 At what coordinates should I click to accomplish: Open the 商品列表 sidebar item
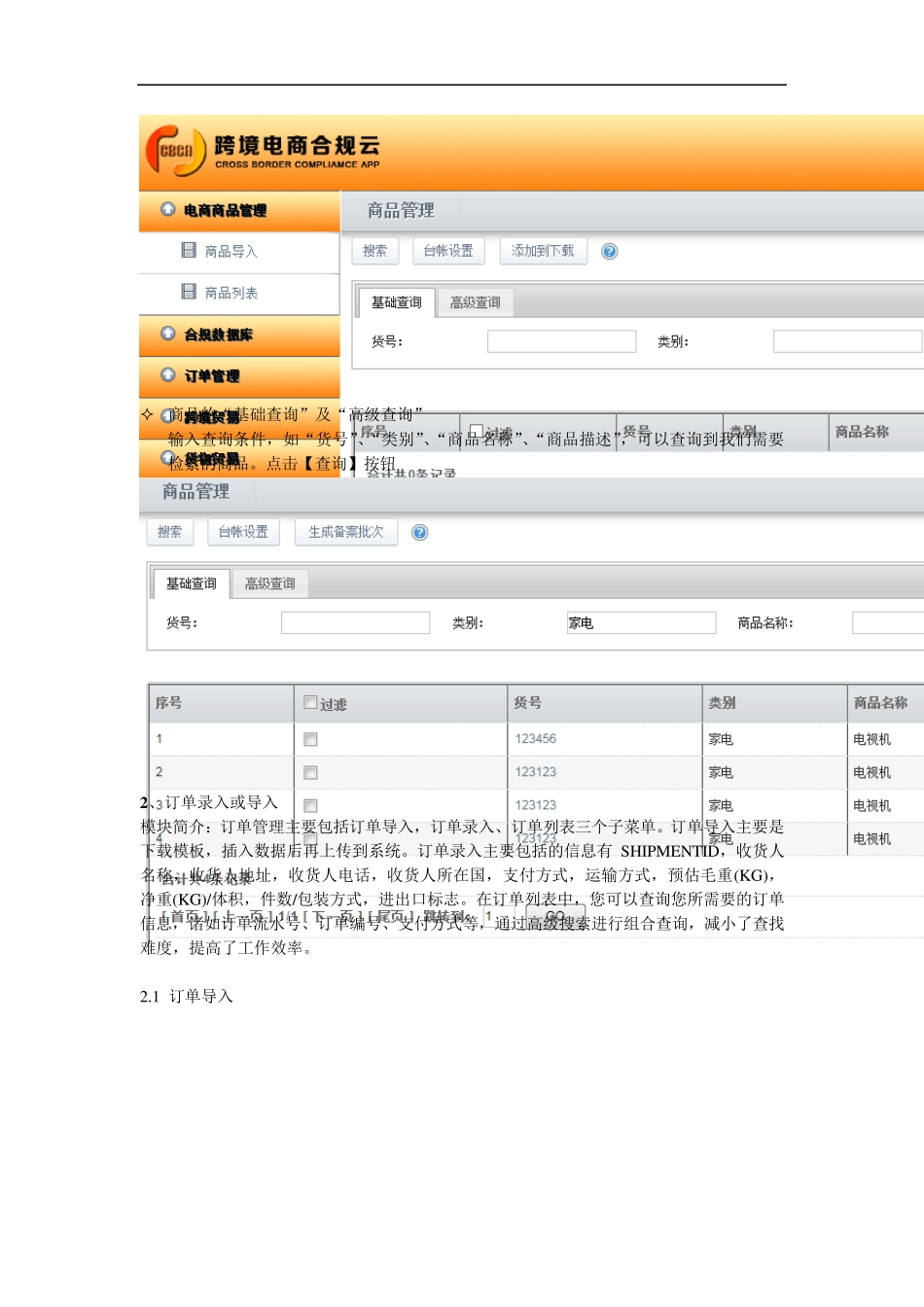pos(231,294)
